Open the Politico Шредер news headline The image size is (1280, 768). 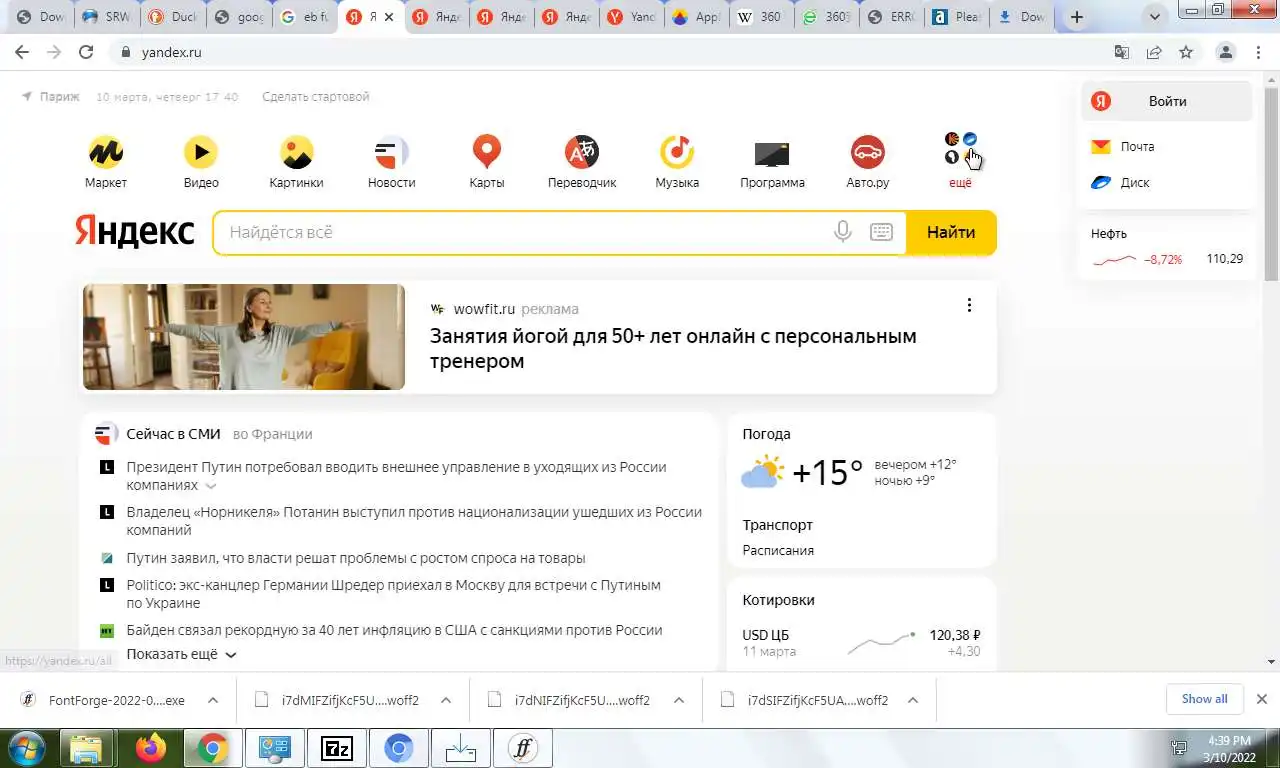point(393,594)
